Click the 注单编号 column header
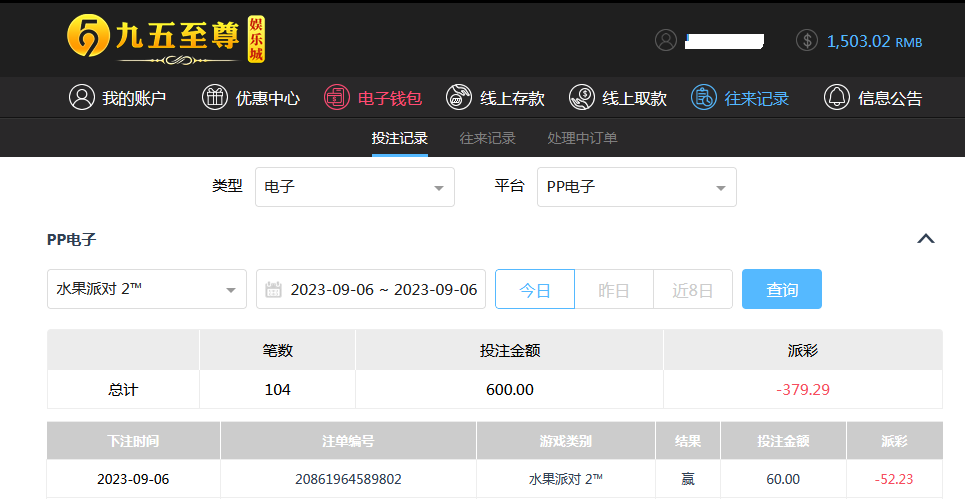 click(x=348, y=441)
